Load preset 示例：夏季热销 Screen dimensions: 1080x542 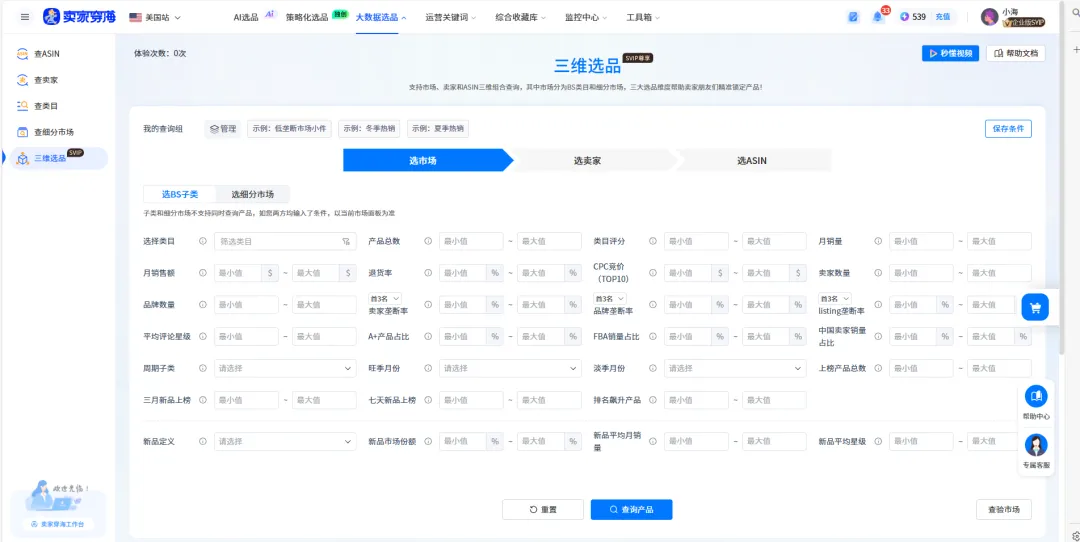(438, 129)
